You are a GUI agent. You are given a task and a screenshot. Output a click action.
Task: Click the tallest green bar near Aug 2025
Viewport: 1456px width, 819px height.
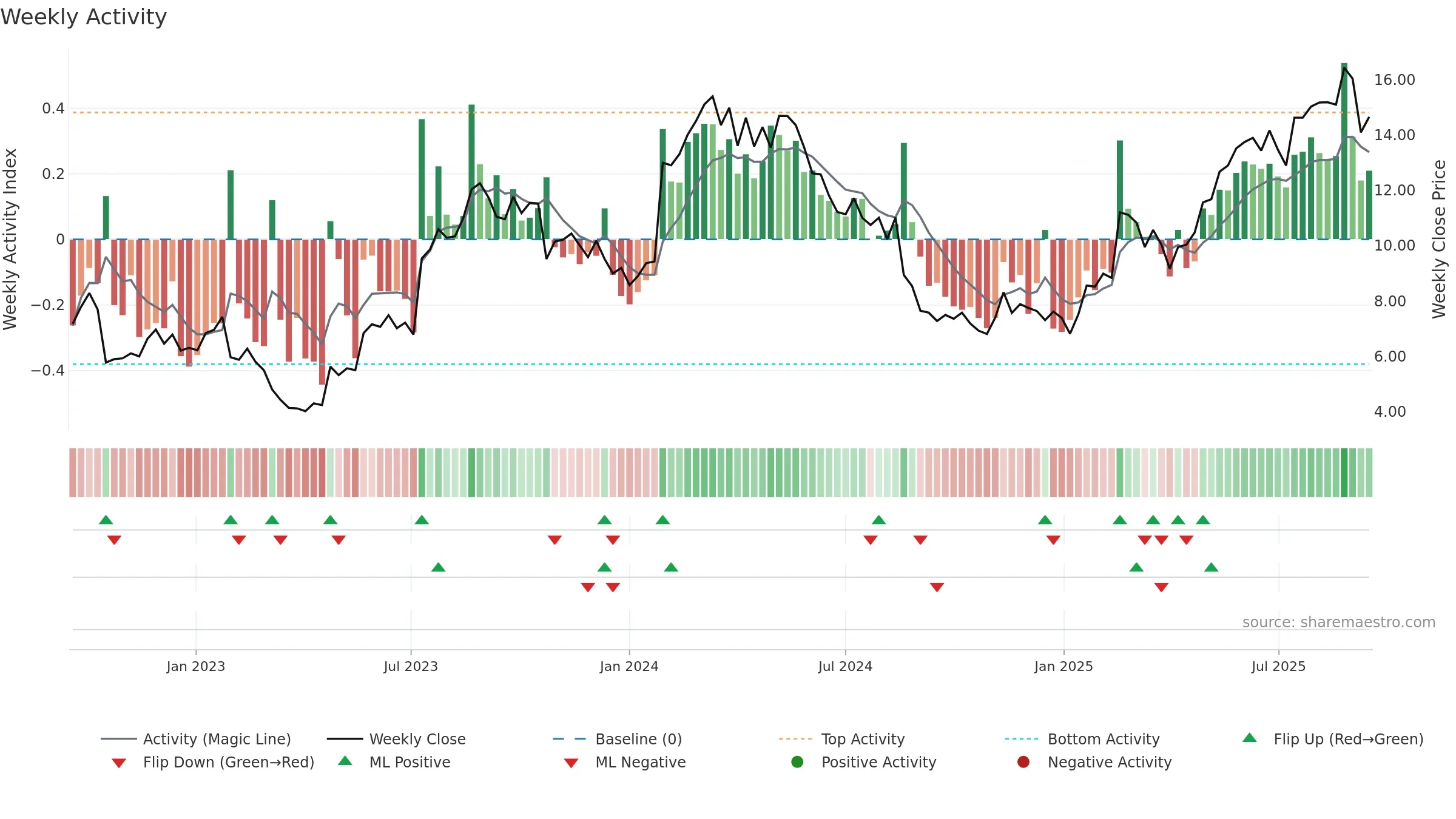tap(1344, 151)
